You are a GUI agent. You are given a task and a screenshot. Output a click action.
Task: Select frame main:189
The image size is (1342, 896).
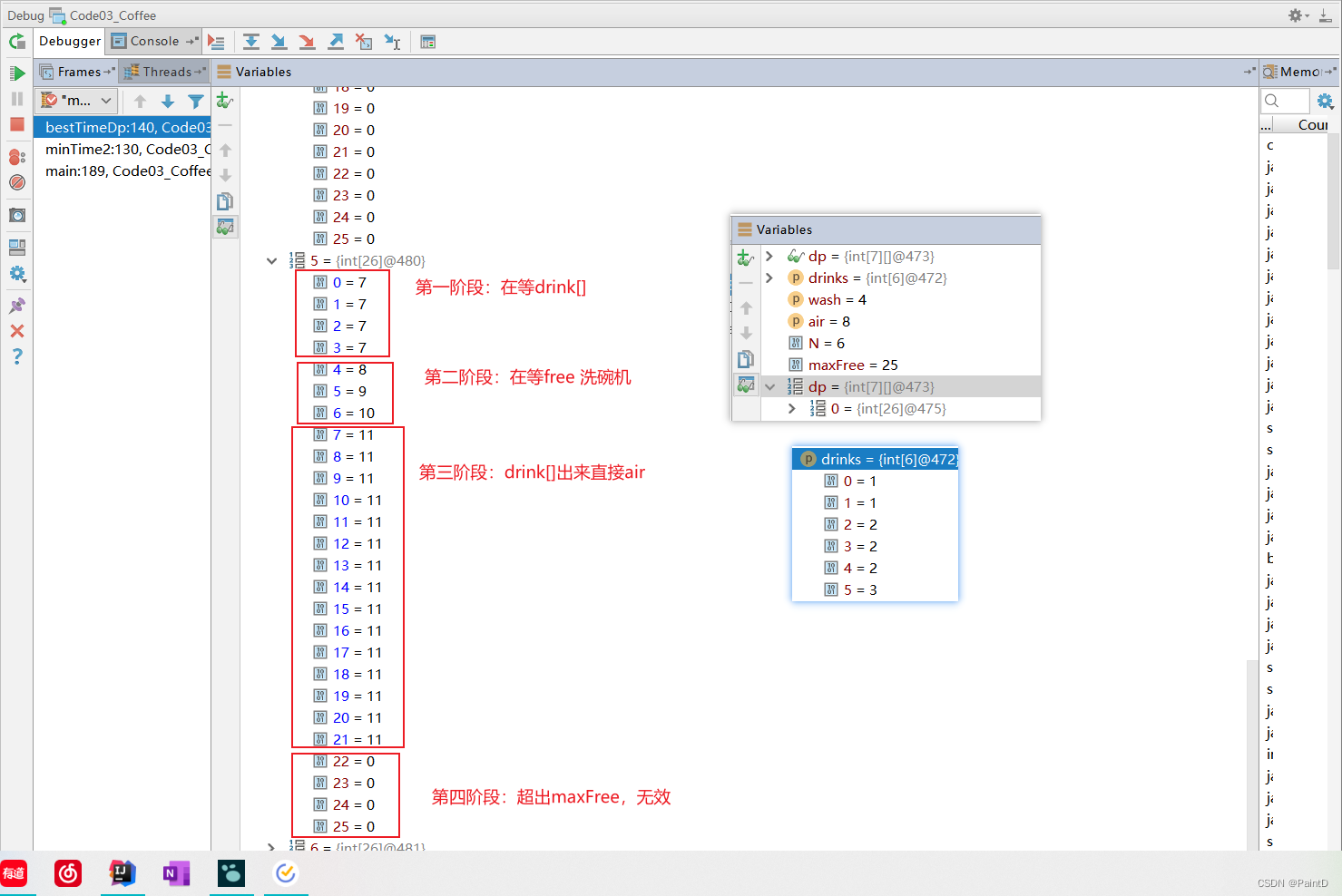(x=122, y=170)
